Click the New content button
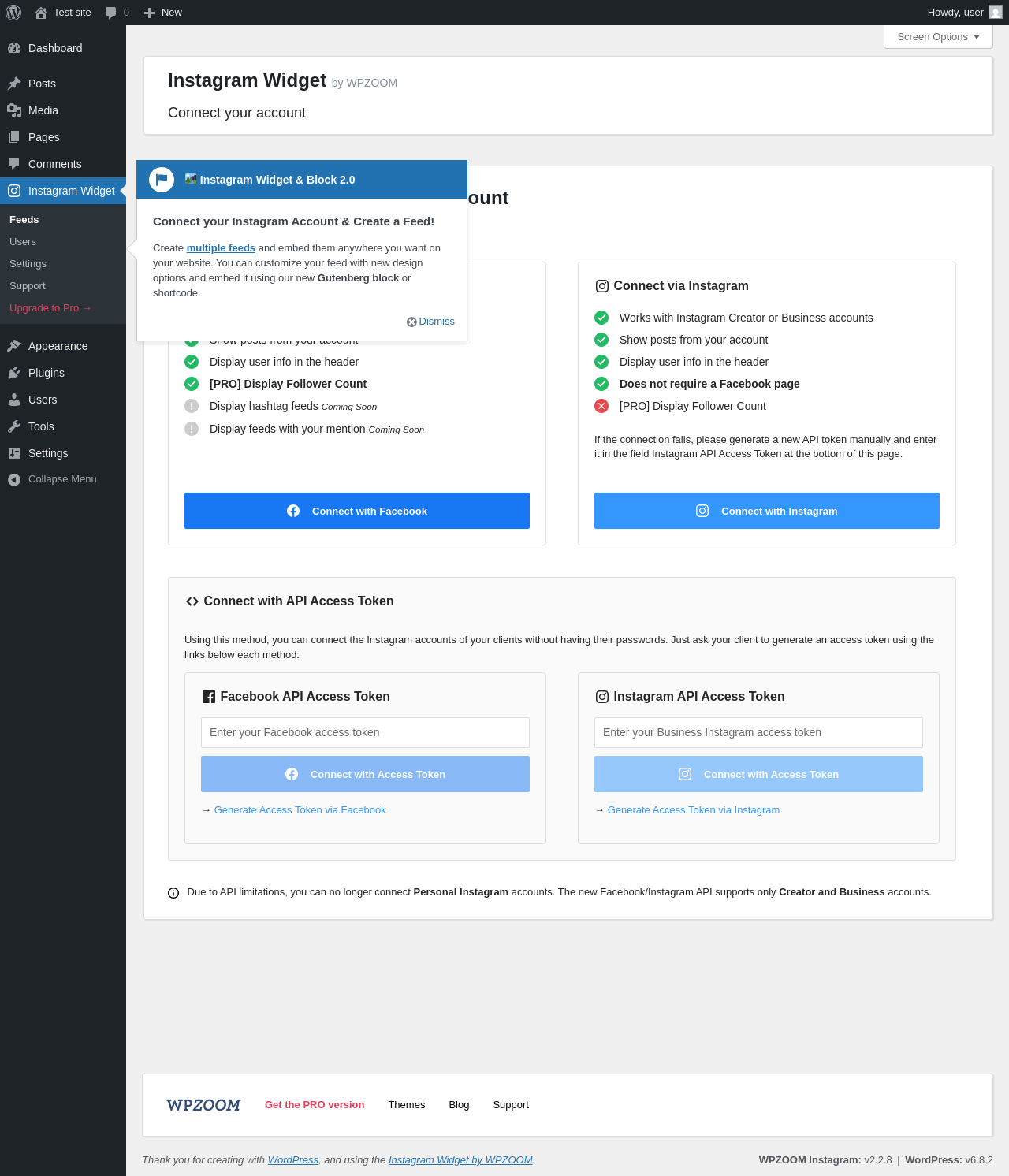Screen dimensions: 1009x1176 pyautogui.click(x=163, y=13)
